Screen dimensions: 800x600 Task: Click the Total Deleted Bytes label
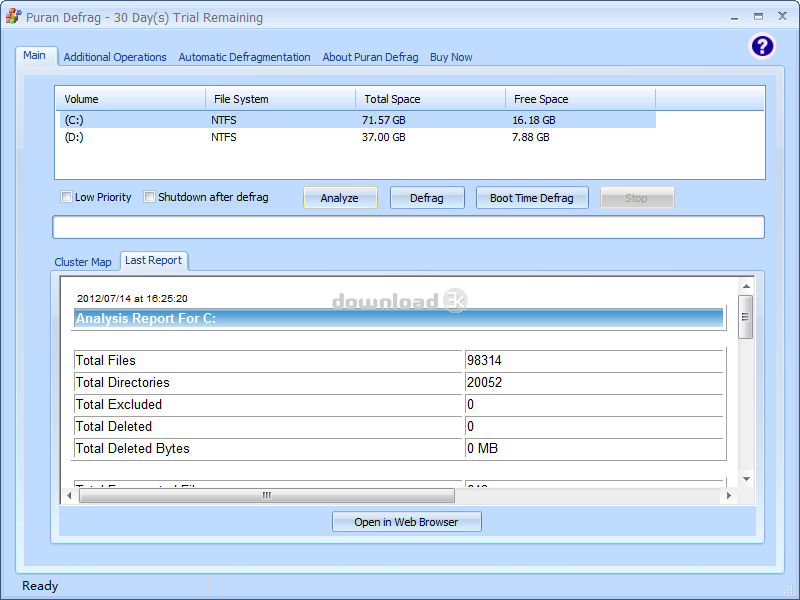pyautogui.click(x=133, y=448)
